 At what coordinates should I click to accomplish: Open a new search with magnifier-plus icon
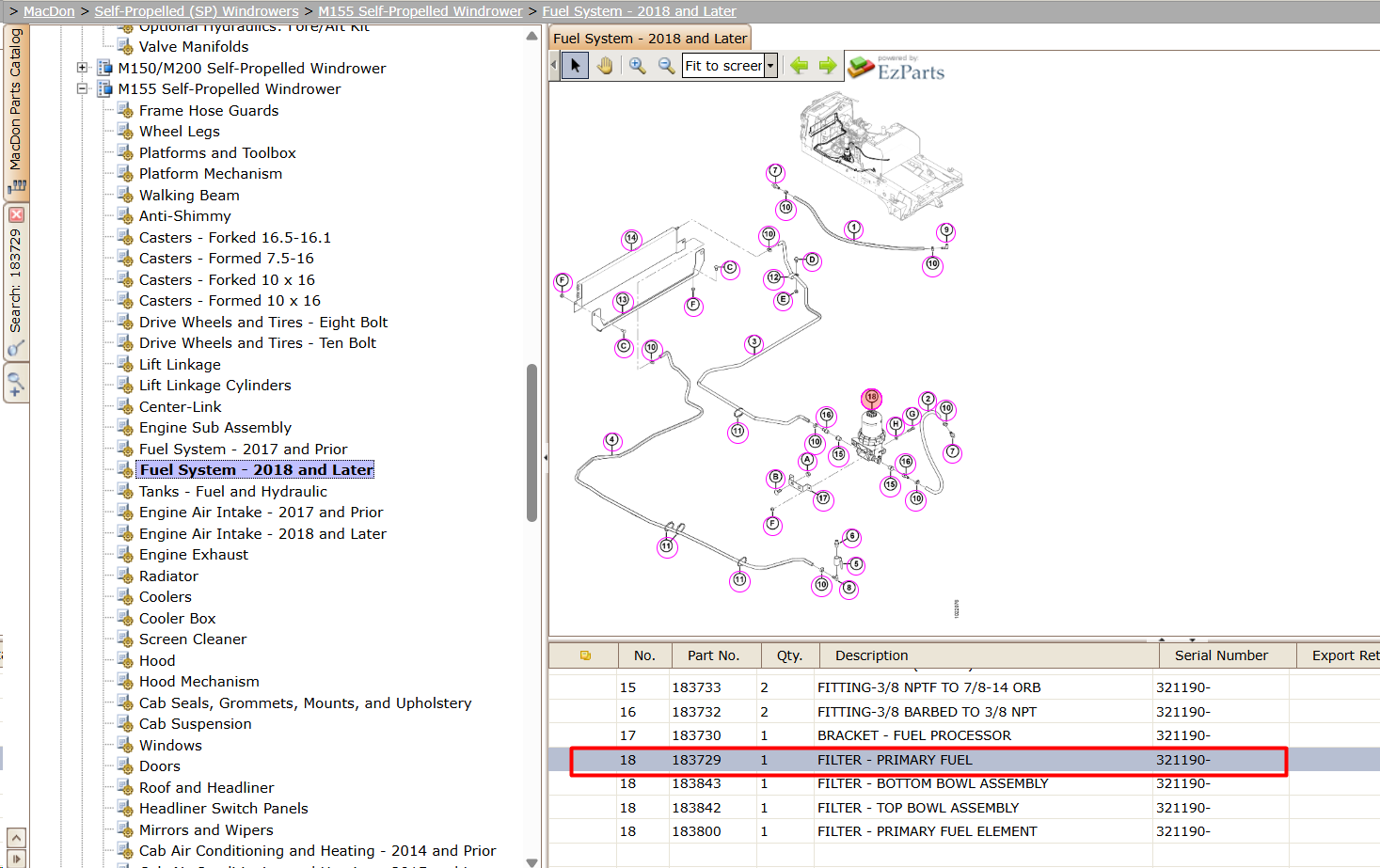click(x=16, y=383)
